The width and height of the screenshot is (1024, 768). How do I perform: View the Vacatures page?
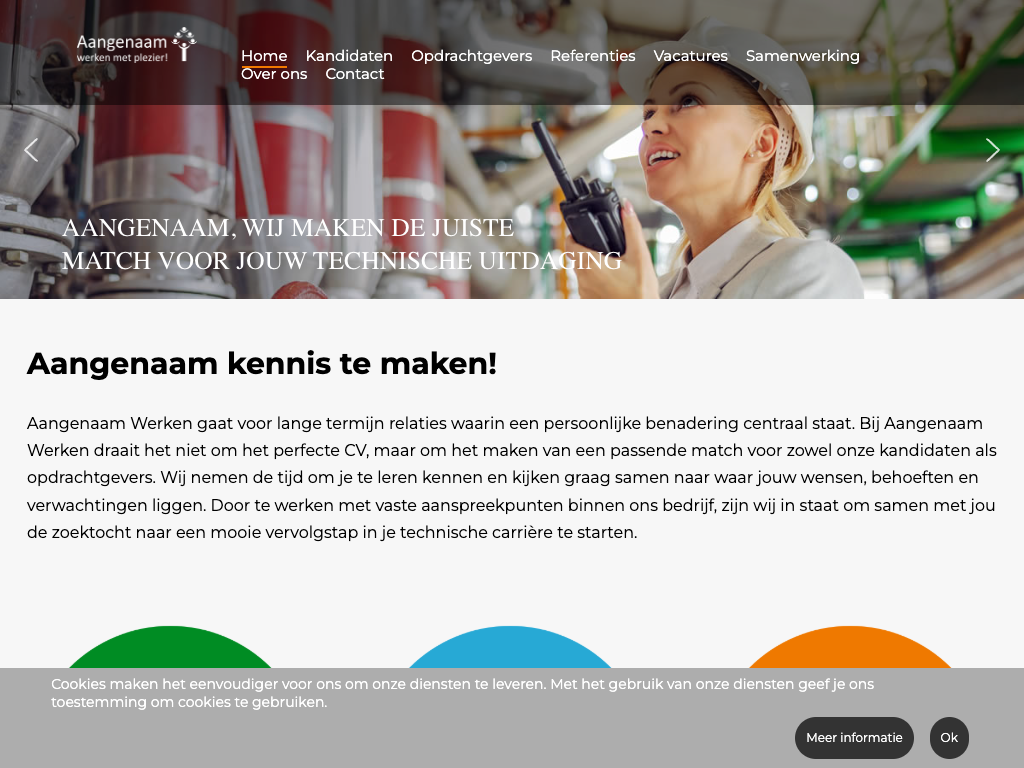tap(690, 56)
